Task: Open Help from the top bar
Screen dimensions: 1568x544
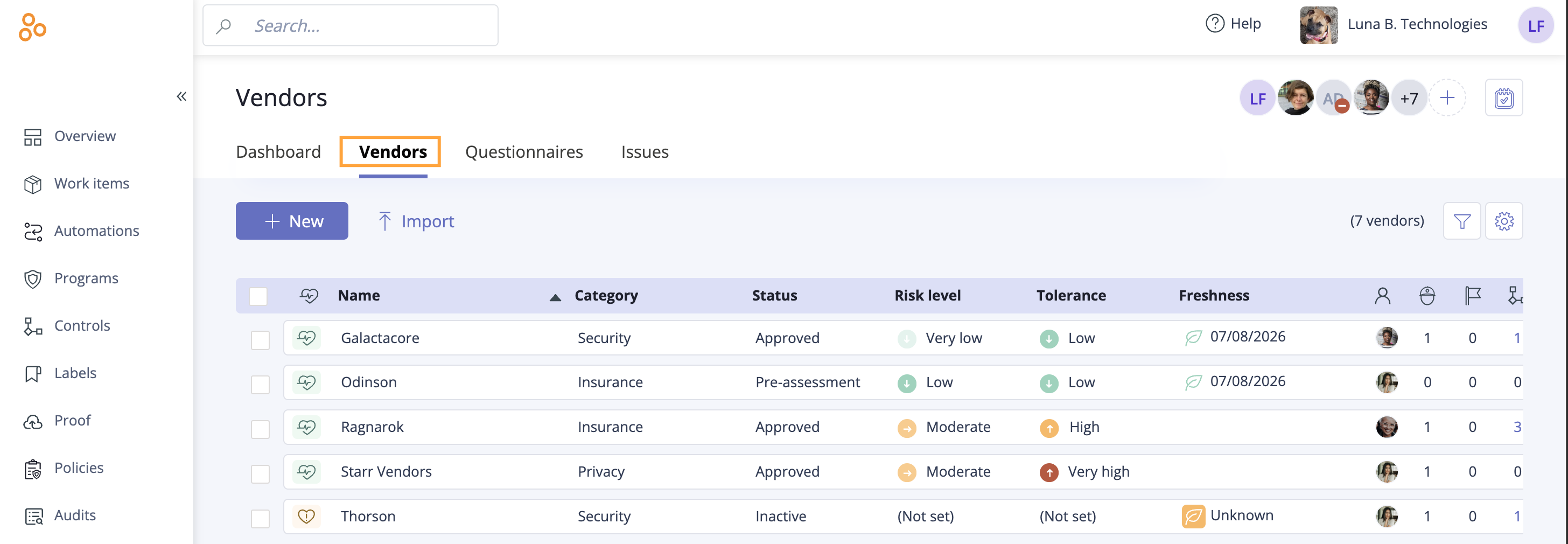Action: click(x=1233, y=24)
